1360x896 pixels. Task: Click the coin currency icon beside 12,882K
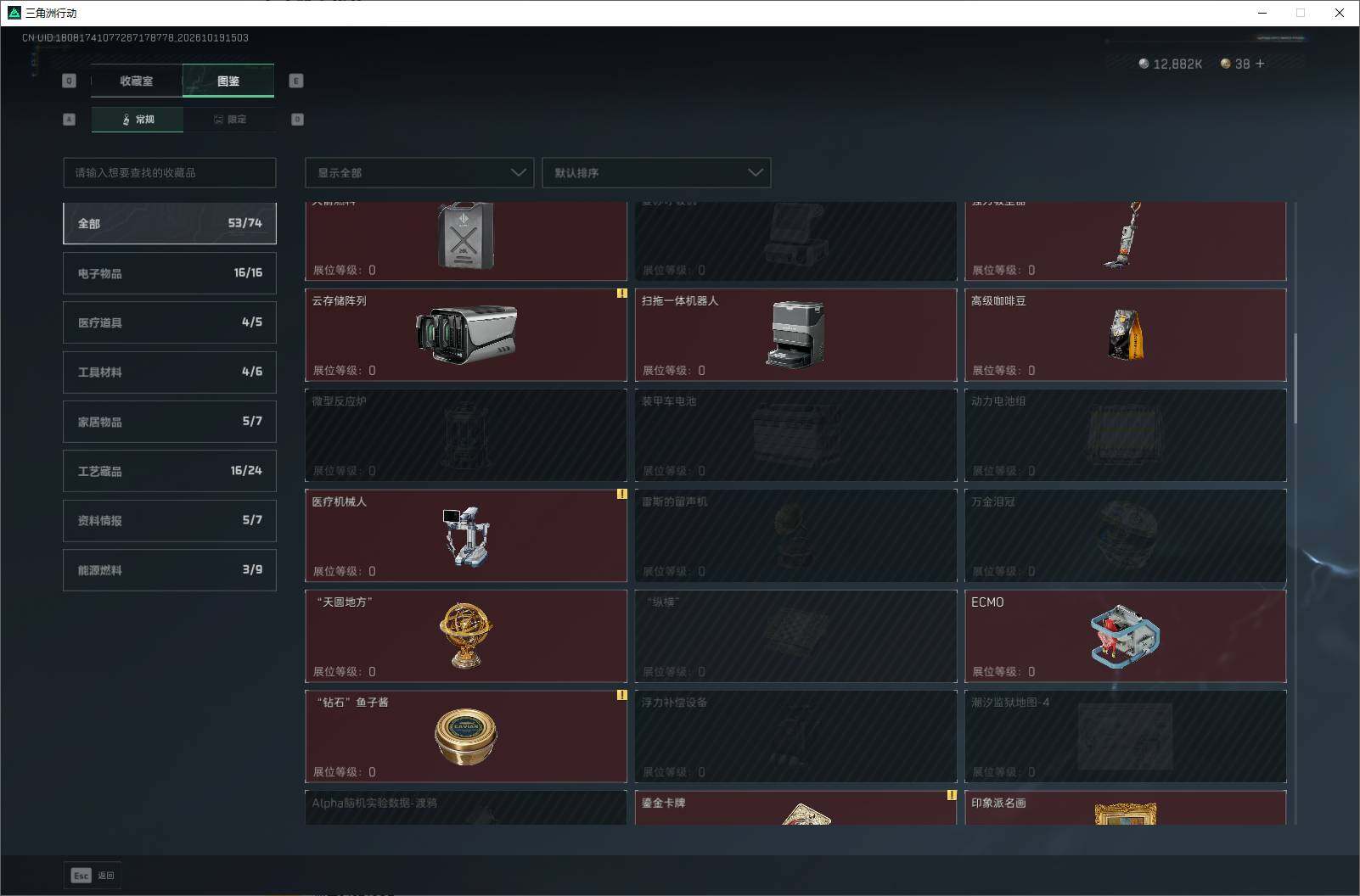point(1144,64)
